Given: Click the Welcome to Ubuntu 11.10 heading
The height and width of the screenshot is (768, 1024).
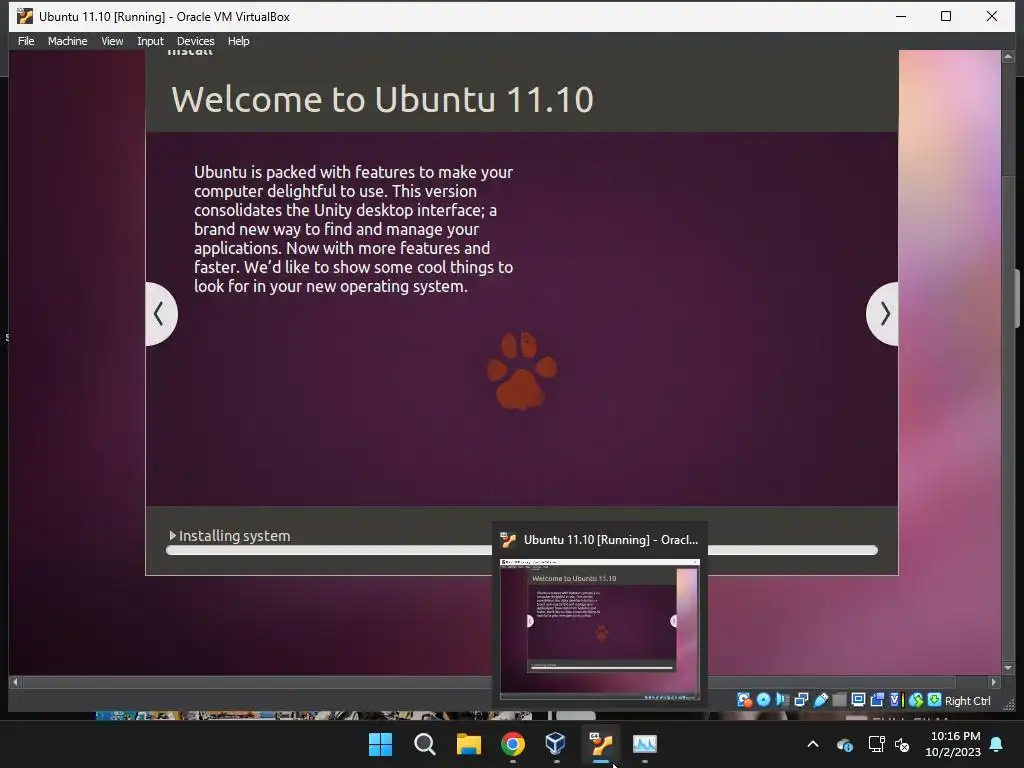Looking at the screenshot, I should point(382,99).
